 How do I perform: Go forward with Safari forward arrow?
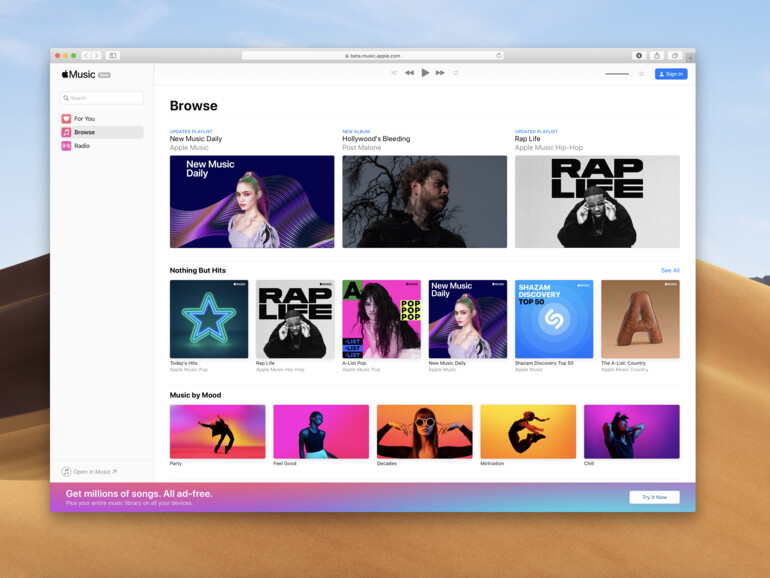[x=96, y=55]
